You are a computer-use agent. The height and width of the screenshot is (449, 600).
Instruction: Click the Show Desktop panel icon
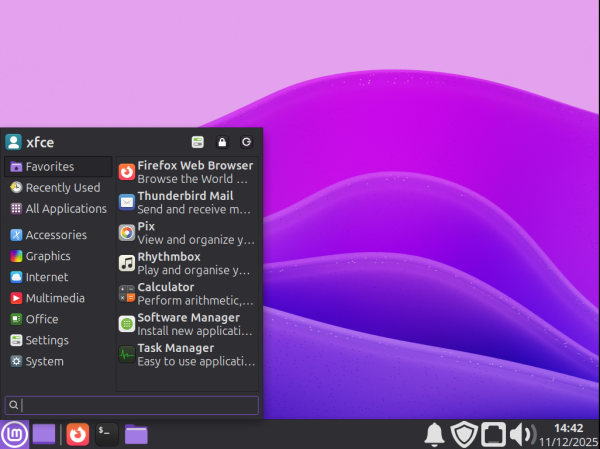pos(44,434)
